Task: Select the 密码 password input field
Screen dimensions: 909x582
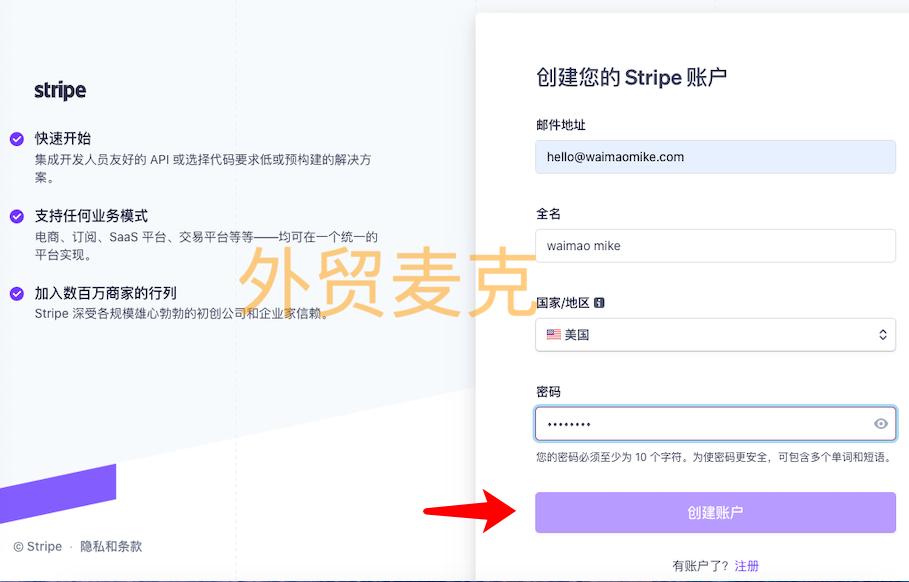Action: click(x=700, y=423)
